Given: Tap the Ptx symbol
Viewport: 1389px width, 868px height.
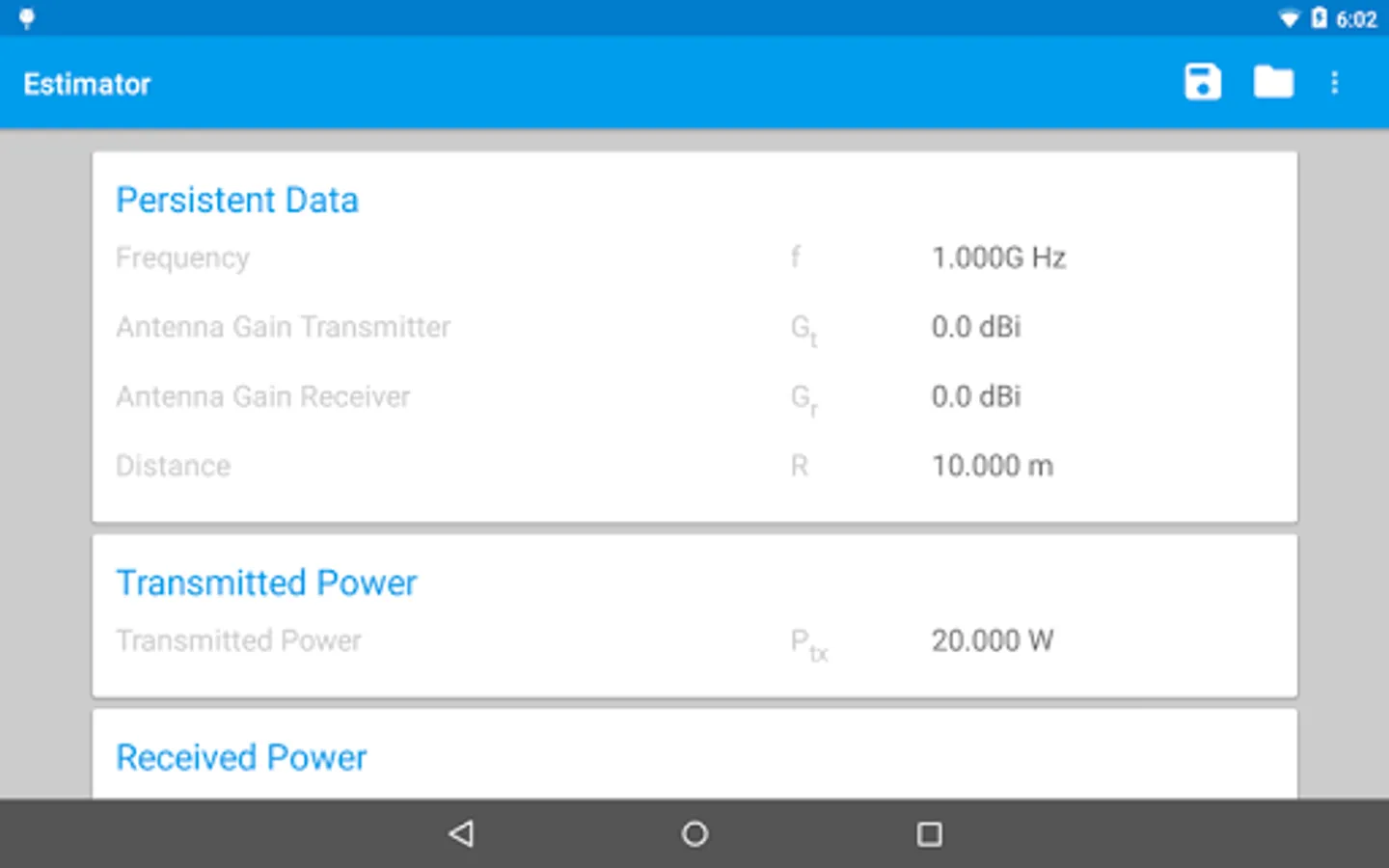Looking at the screenshot, I should [809, 644].
